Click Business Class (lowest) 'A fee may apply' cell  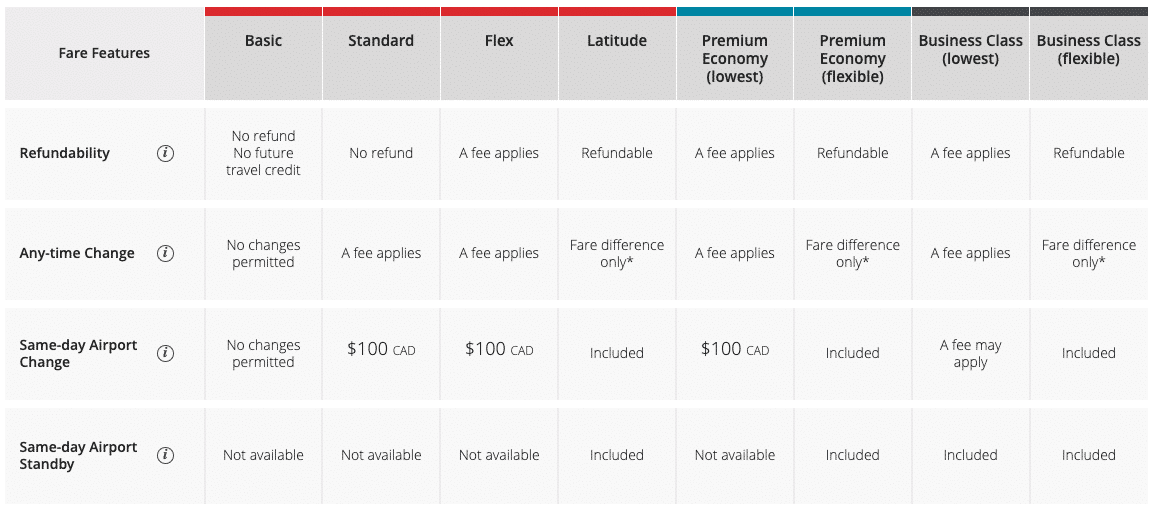(970, 353)
